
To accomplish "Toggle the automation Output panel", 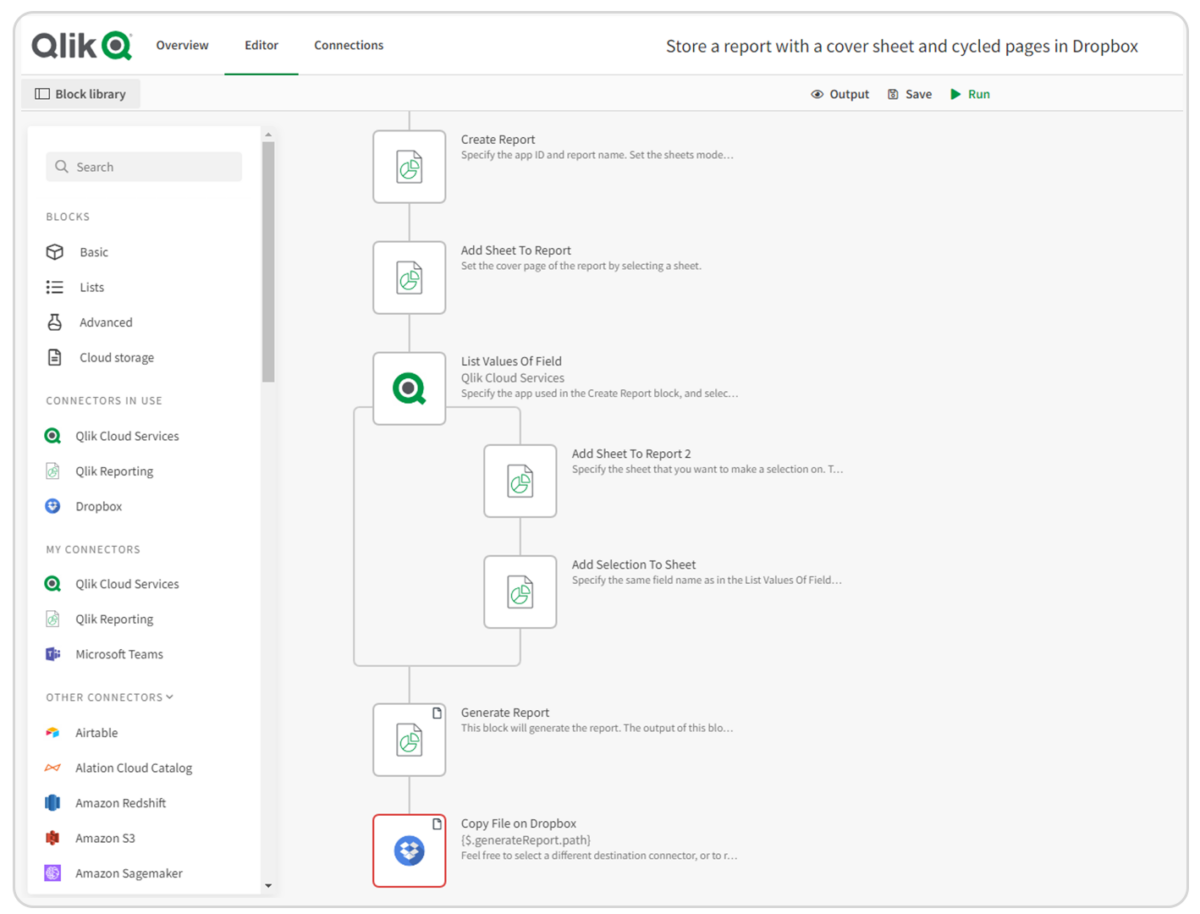I will (840, 94).
